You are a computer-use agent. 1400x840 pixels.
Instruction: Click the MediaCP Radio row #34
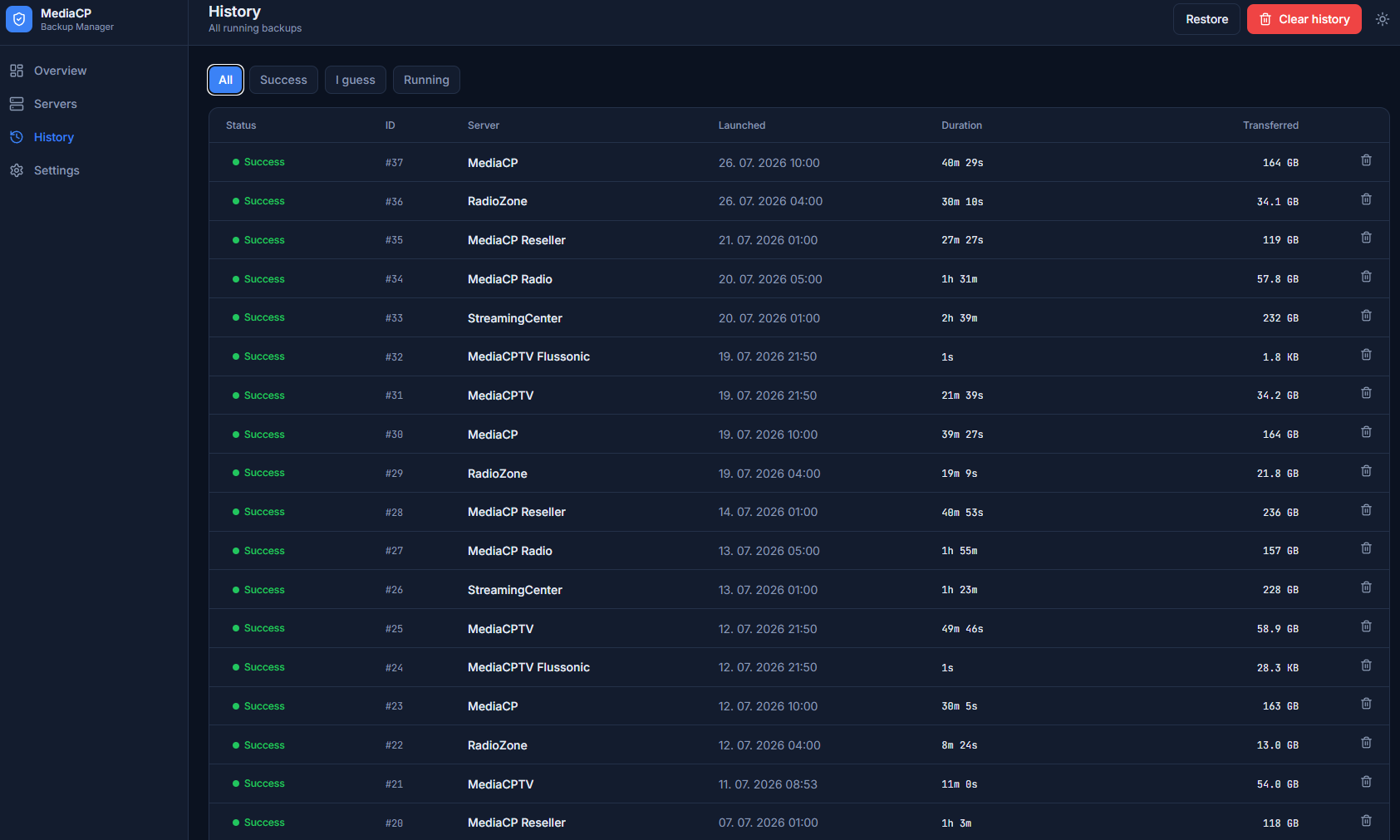pos(798,279)
